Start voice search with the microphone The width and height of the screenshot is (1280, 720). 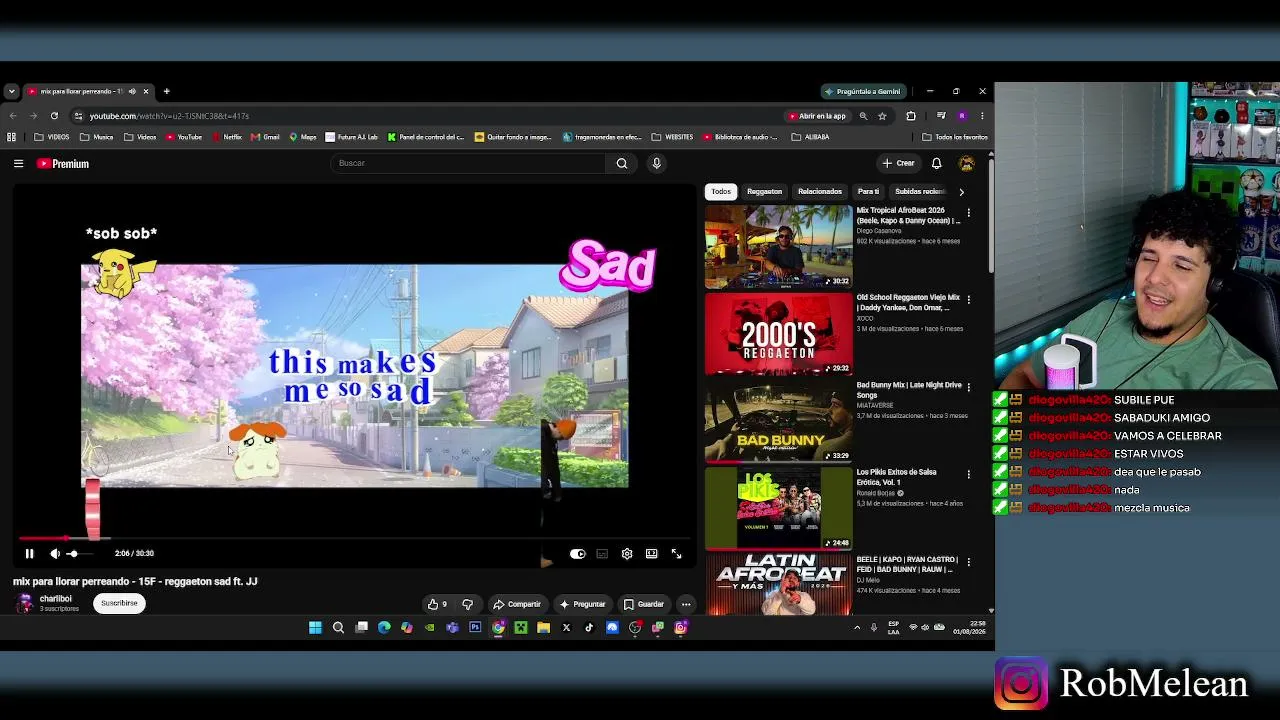656,163
